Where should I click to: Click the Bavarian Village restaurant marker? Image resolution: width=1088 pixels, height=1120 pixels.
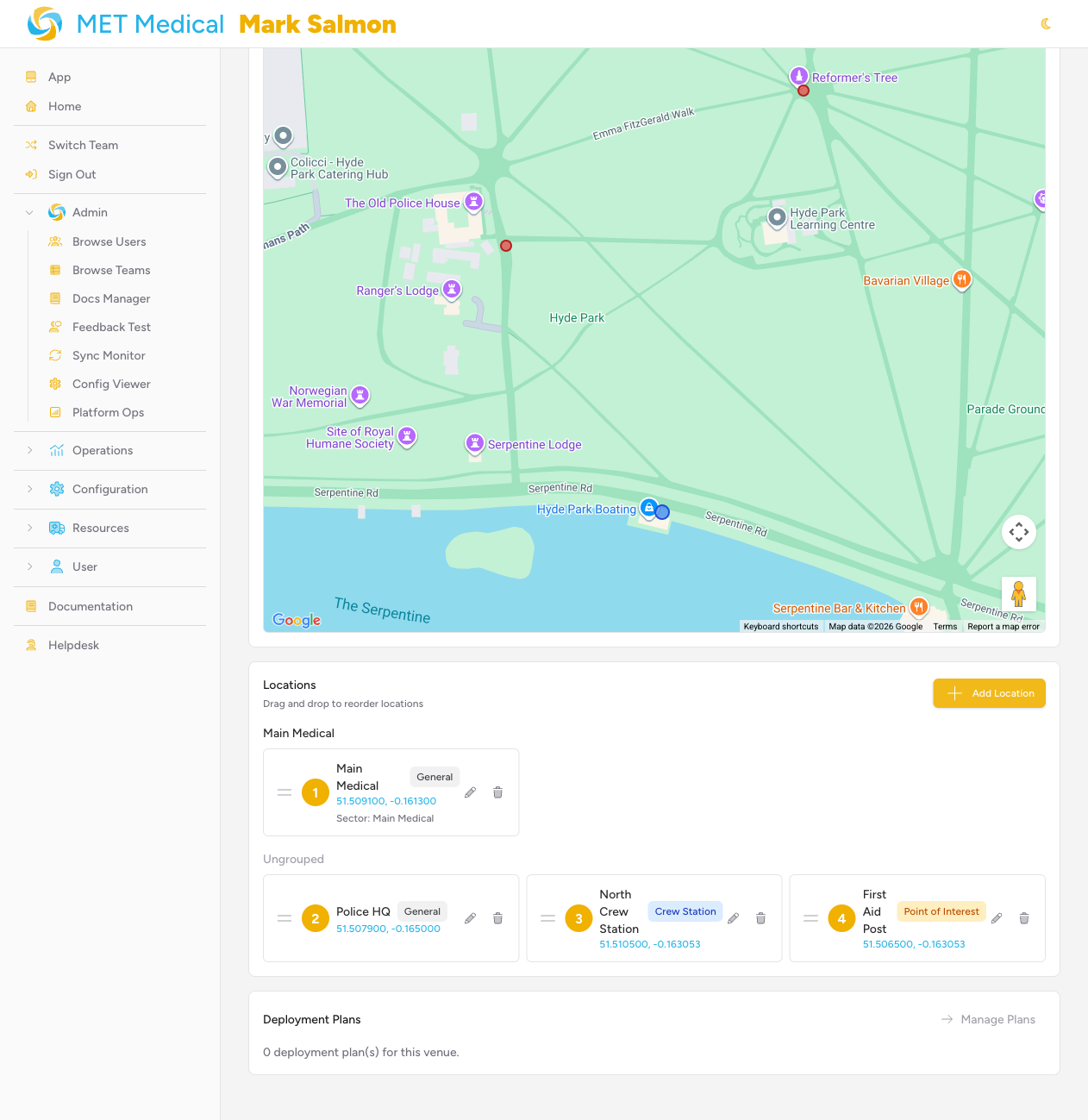click(x=961, y=279)
